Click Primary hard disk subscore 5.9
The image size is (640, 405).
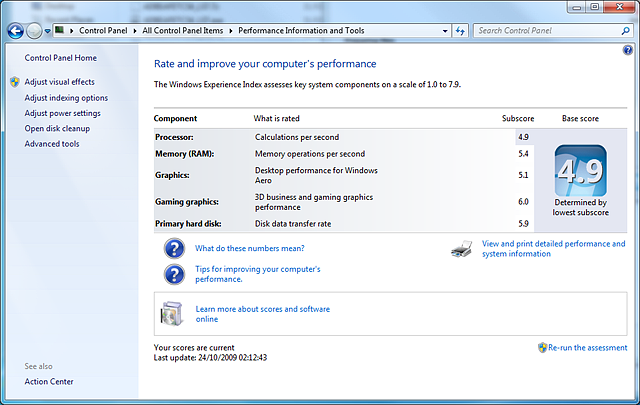[523, 224]
